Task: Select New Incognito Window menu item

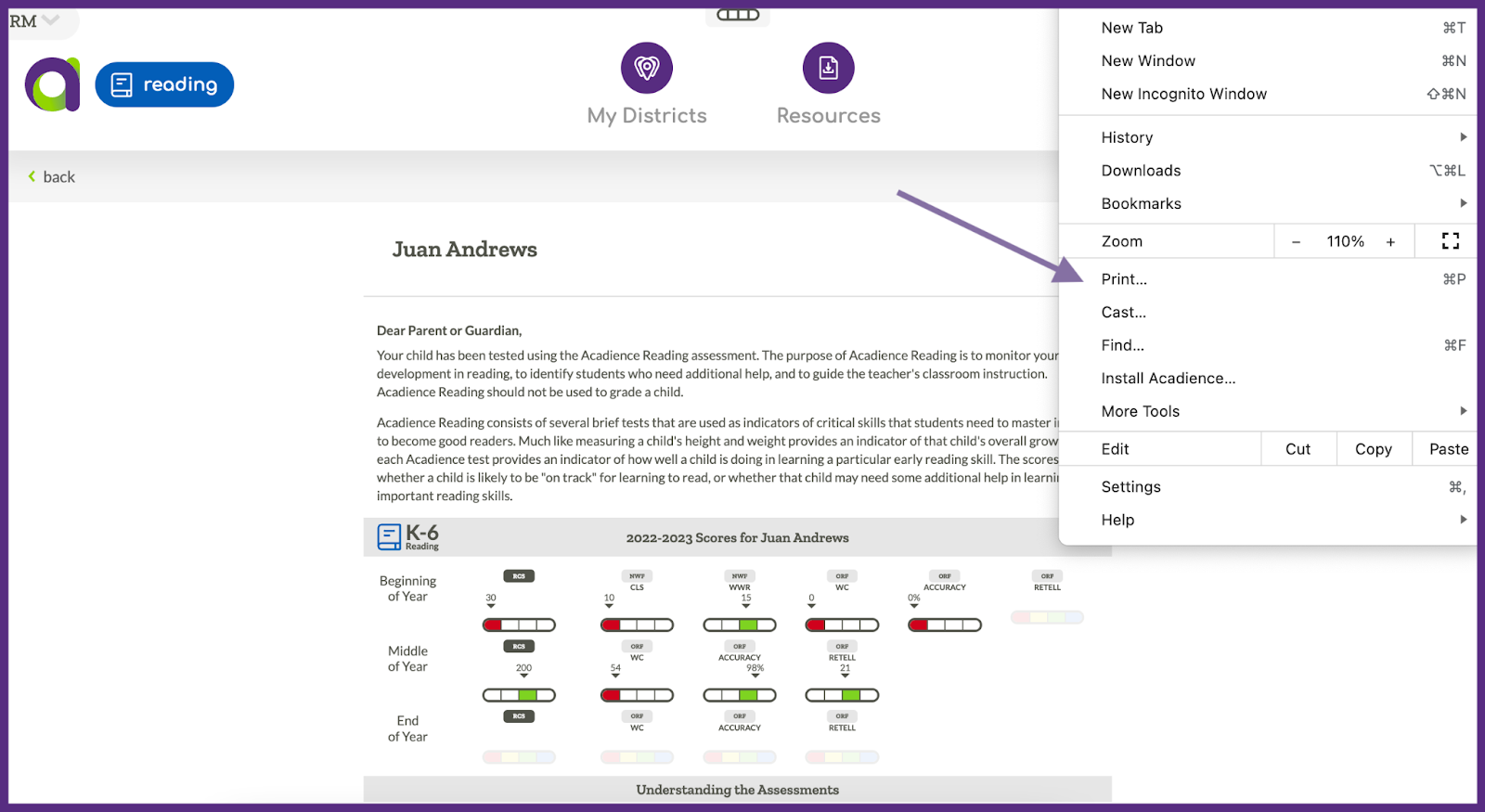Action: pos(1268,94)
